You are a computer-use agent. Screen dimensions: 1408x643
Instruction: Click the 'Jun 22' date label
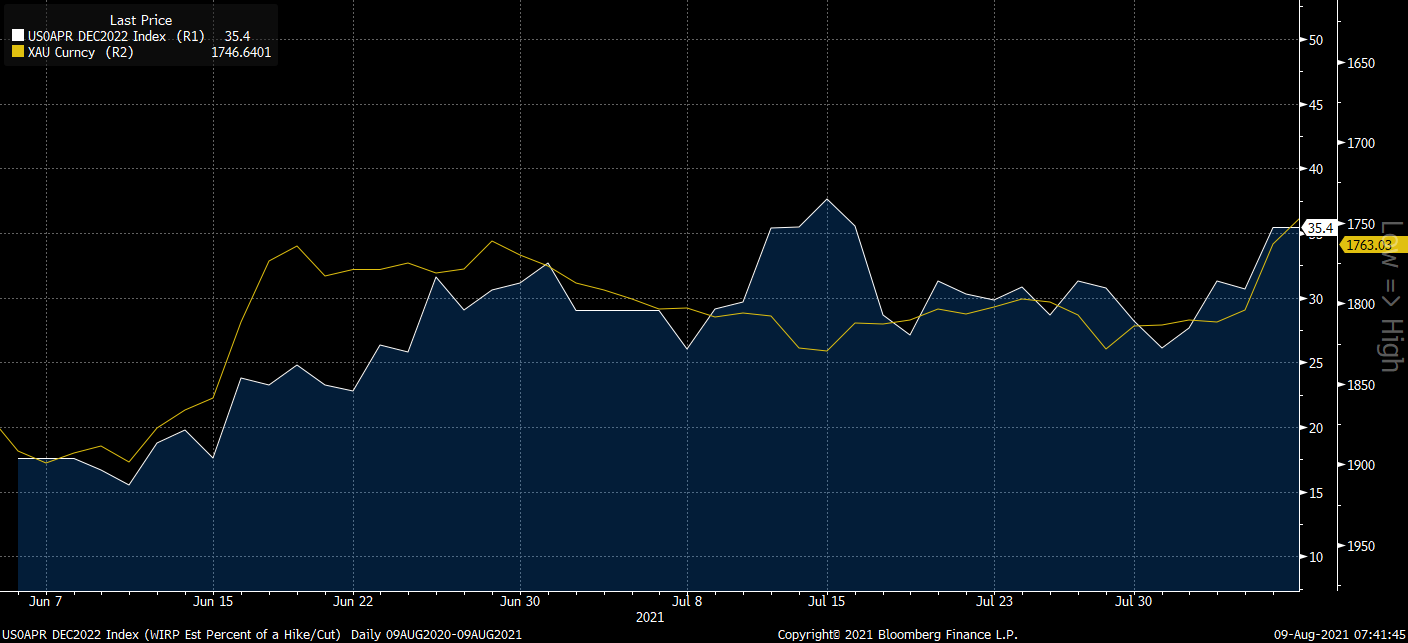coord(353,602)
